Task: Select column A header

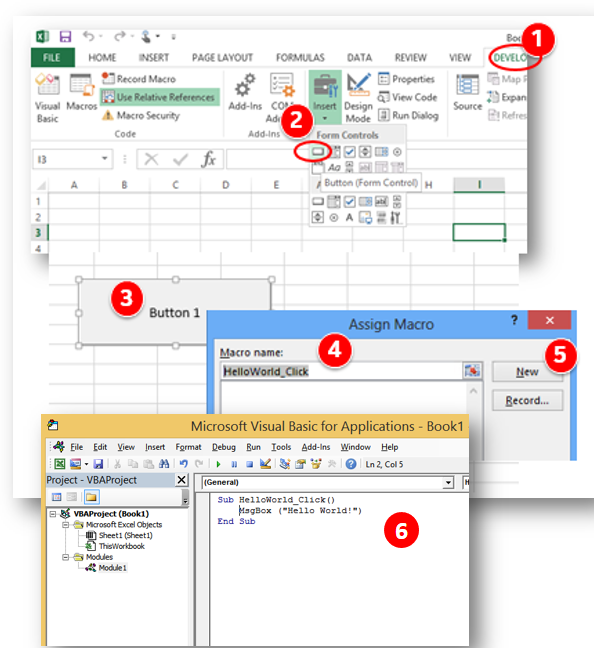Action: pyautogui.click(x=74, y=185)
